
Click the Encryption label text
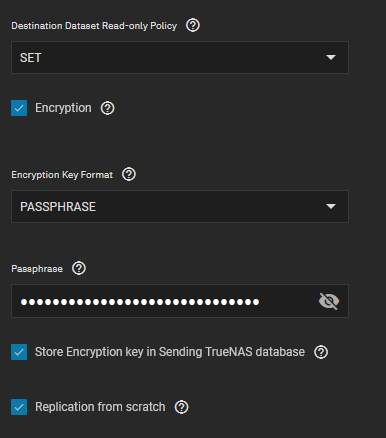pos(63,108)
